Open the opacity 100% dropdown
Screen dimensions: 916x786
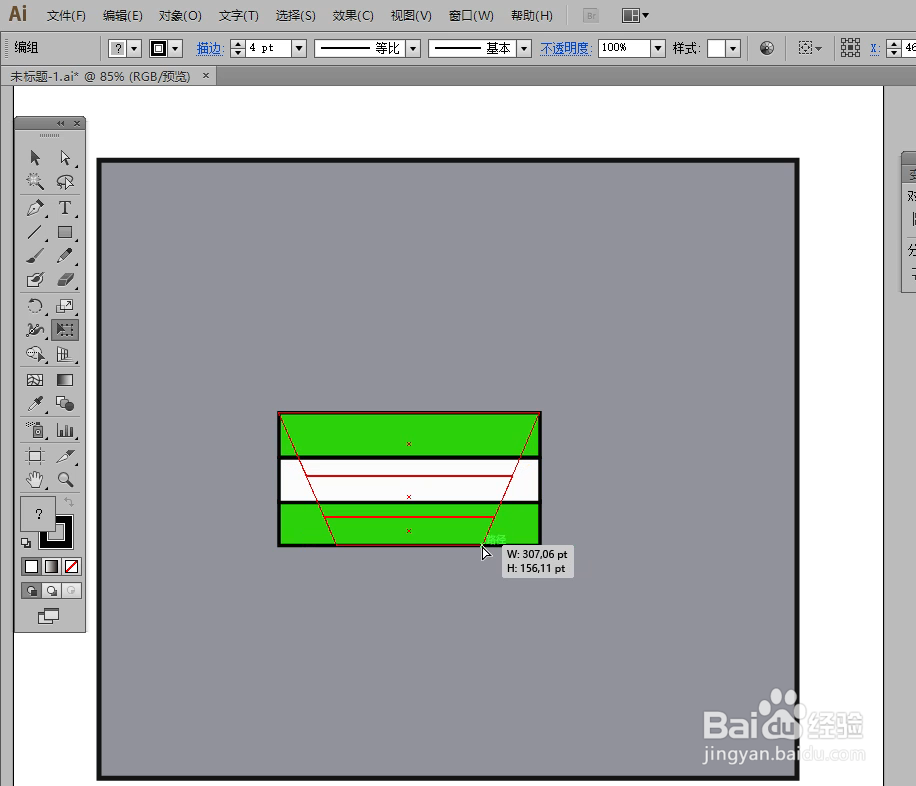coord(658,49)
